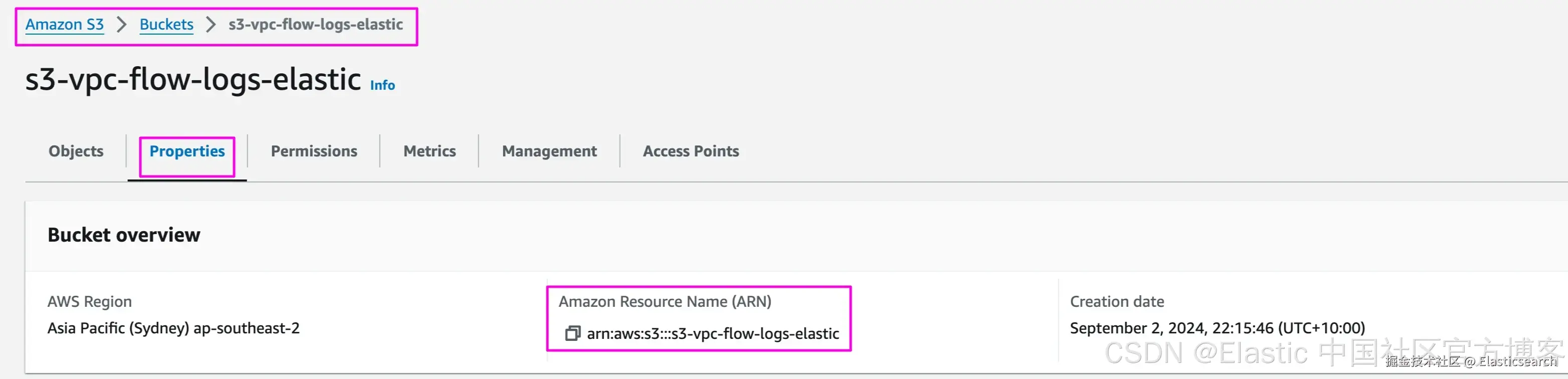Open the Amazon S3 breadcrumb link
The height and width of the screenshot is (379, 1568).
click(65, 25)
